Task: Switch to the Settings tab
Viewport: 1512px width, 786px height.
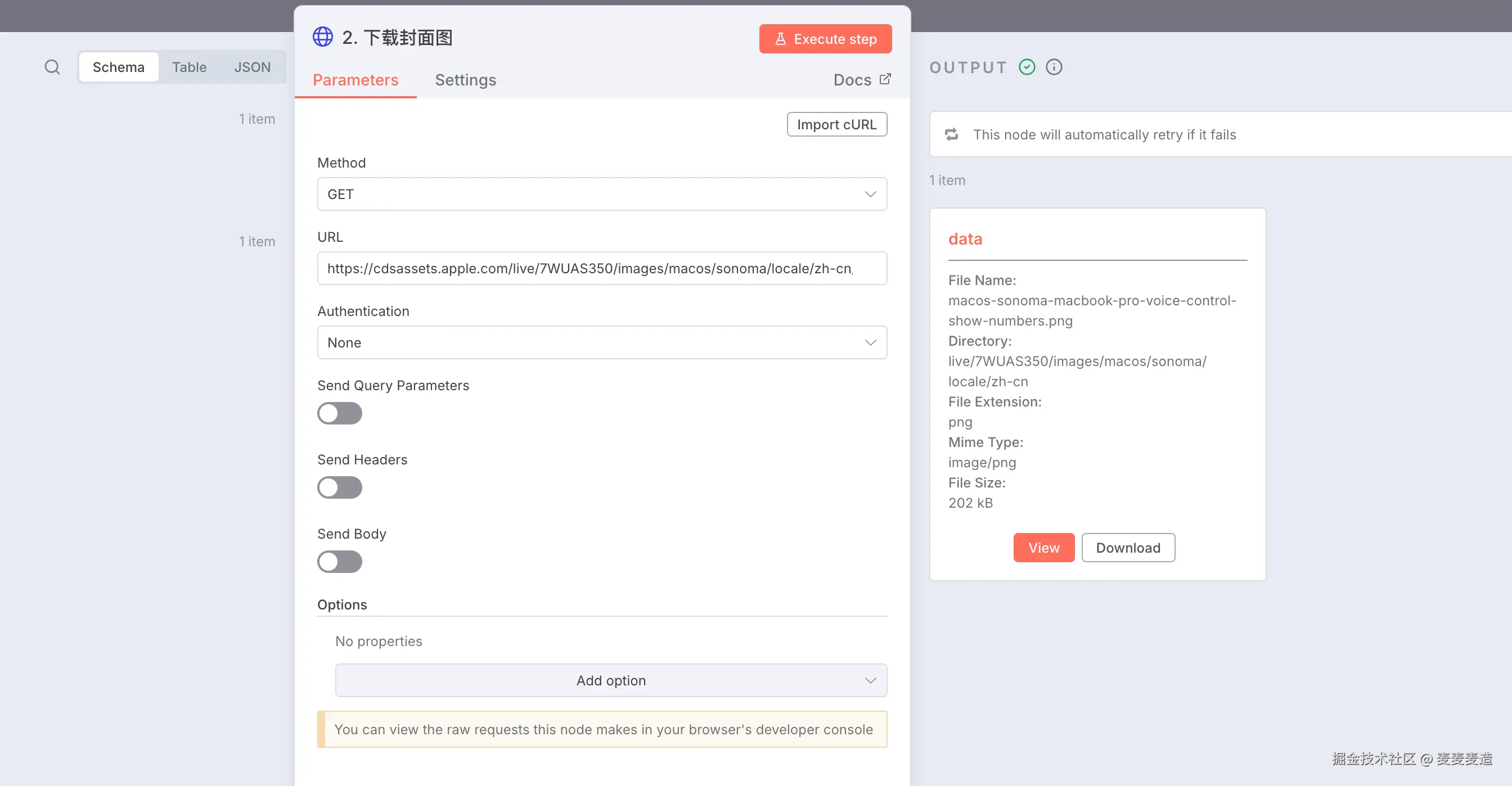Action: (465, 80)
